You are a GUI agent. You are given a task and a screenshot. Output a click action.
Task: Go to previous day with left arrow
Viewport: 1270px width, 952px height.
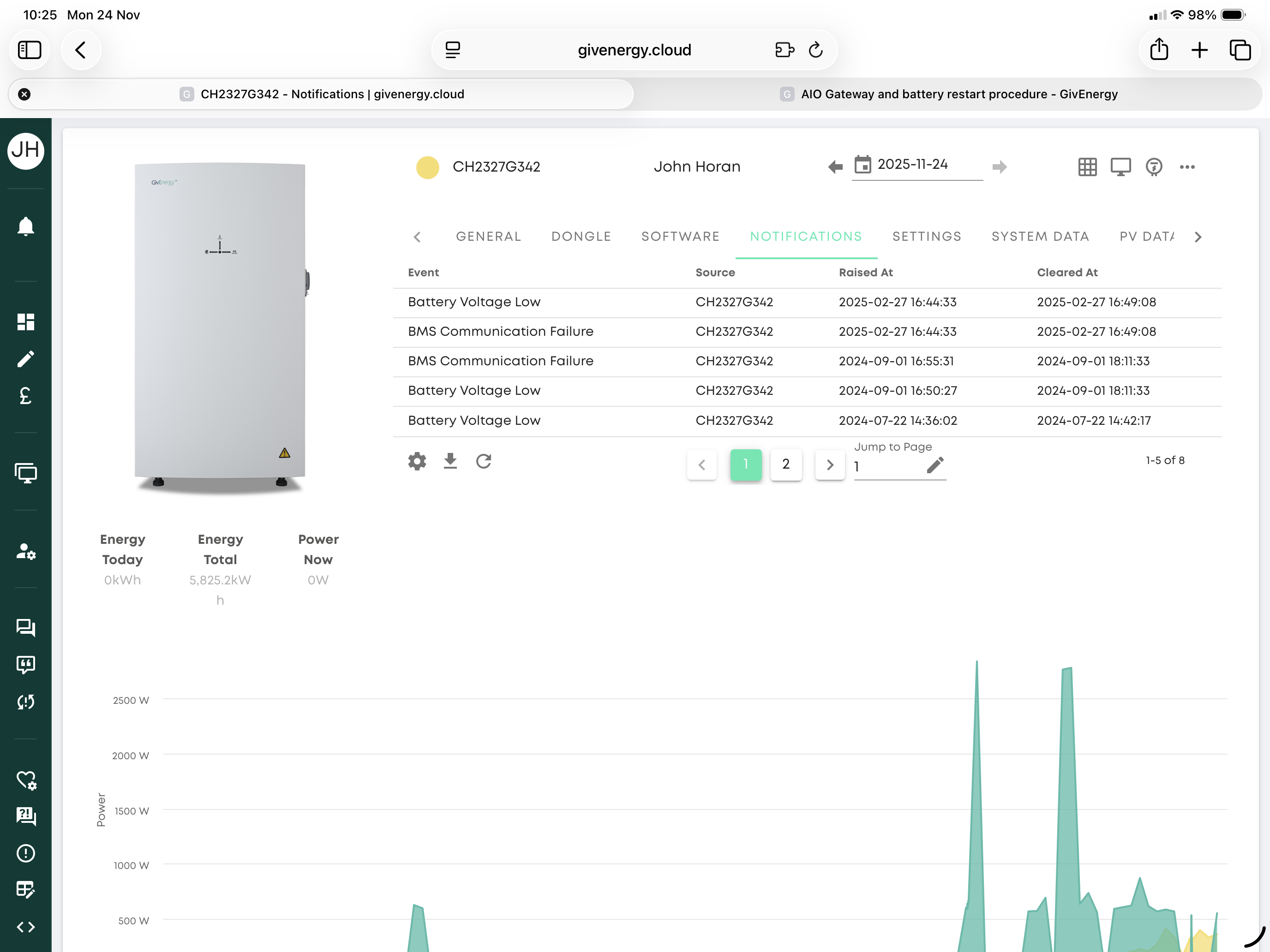(x=835, y=167)
